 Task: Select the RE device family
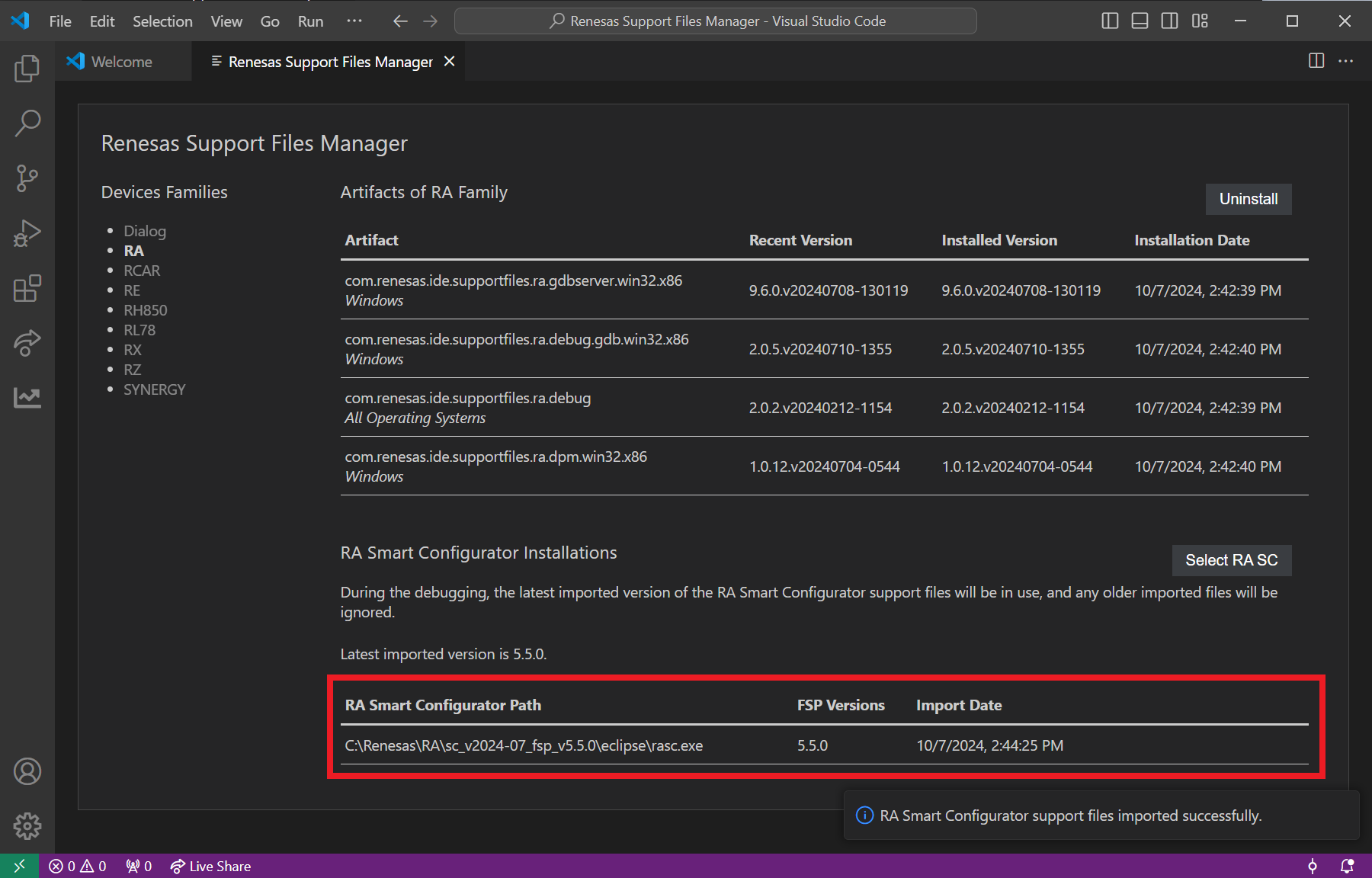tap(132, 290)
